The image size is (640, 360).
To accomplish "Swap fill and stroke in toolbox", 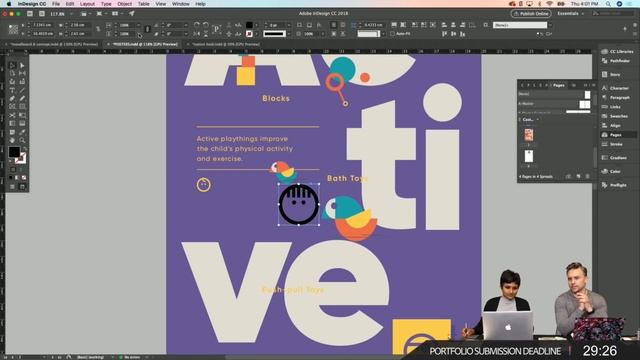I will 24,149.
